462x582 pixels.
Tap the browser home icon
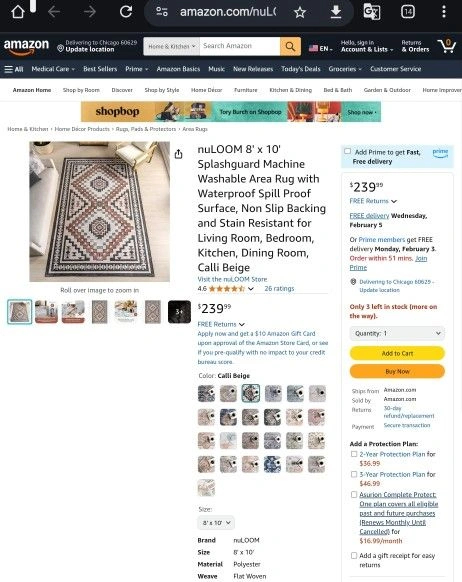click(17, 12)
